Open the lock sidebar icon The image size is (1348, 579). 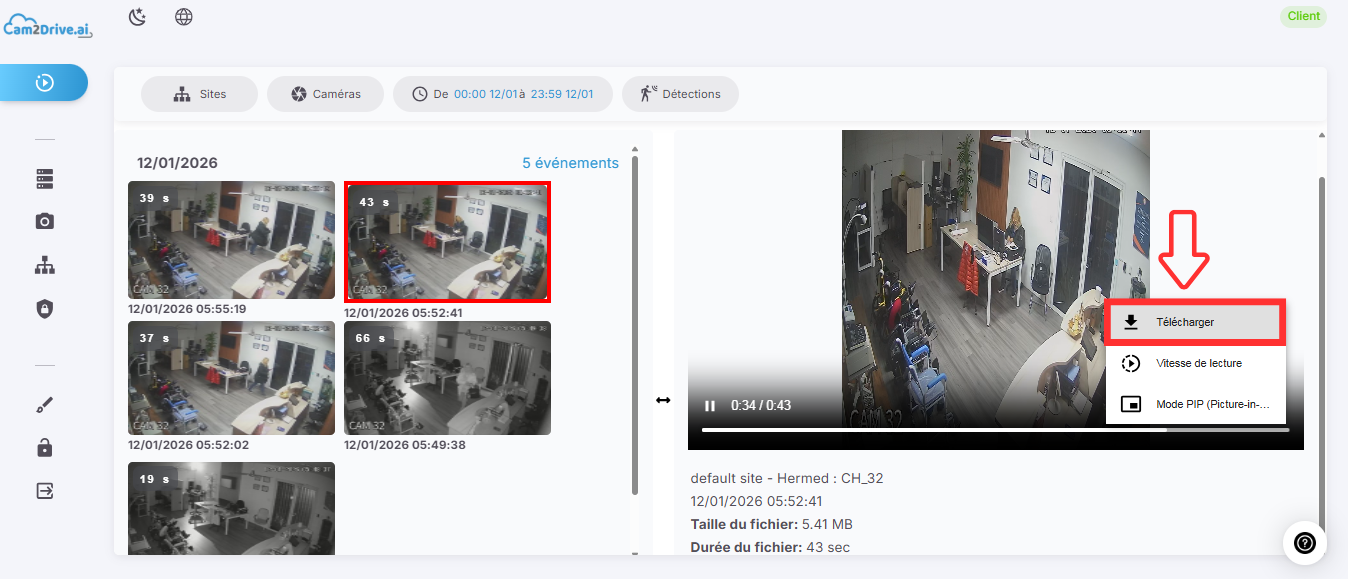click(x=44, y=448)
